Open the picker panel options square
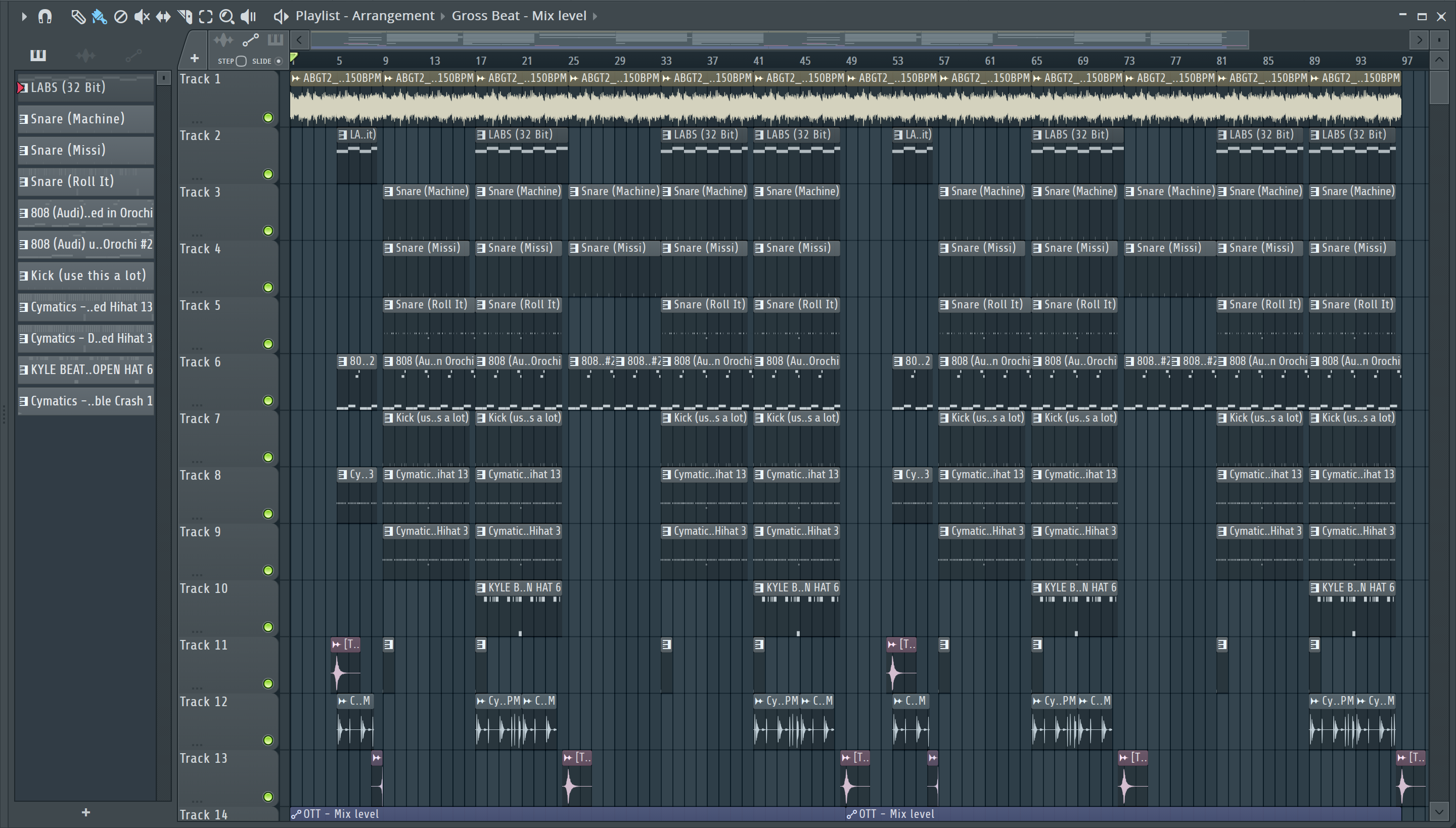 coord(164,77)
